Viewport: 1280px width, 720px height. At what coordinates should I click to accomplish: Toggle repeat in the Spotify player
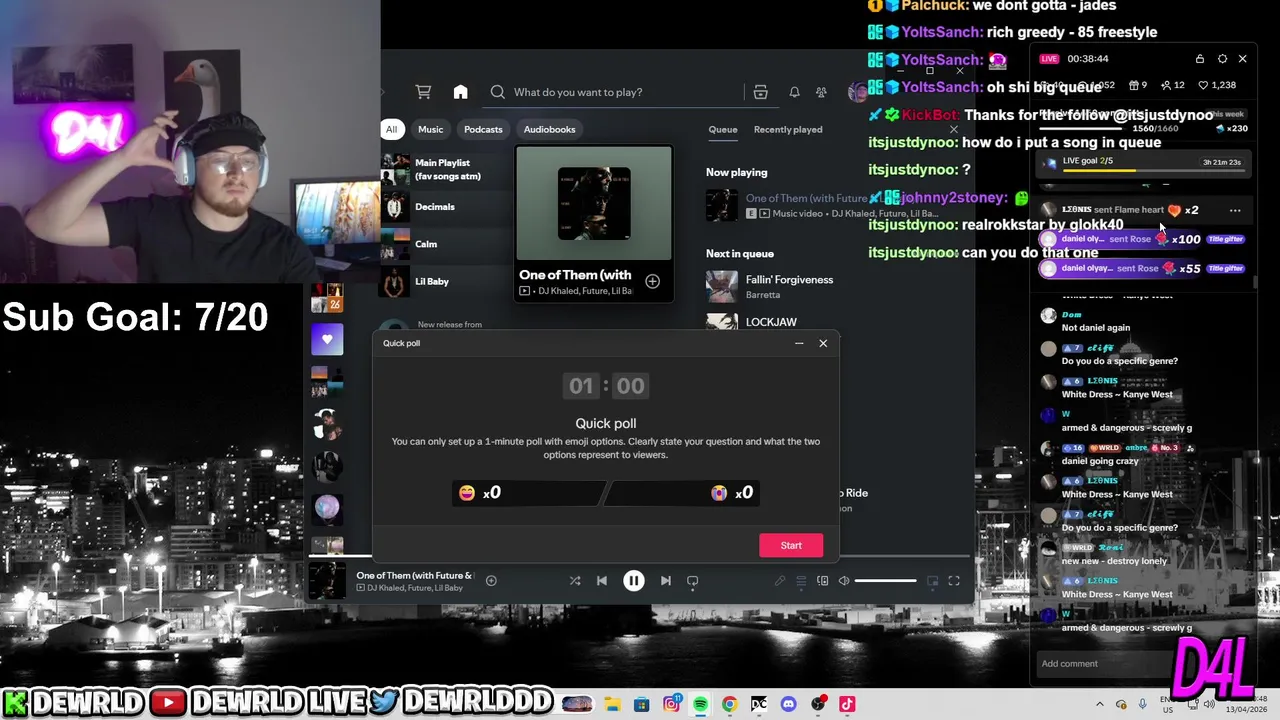click(x=692, y=580)
